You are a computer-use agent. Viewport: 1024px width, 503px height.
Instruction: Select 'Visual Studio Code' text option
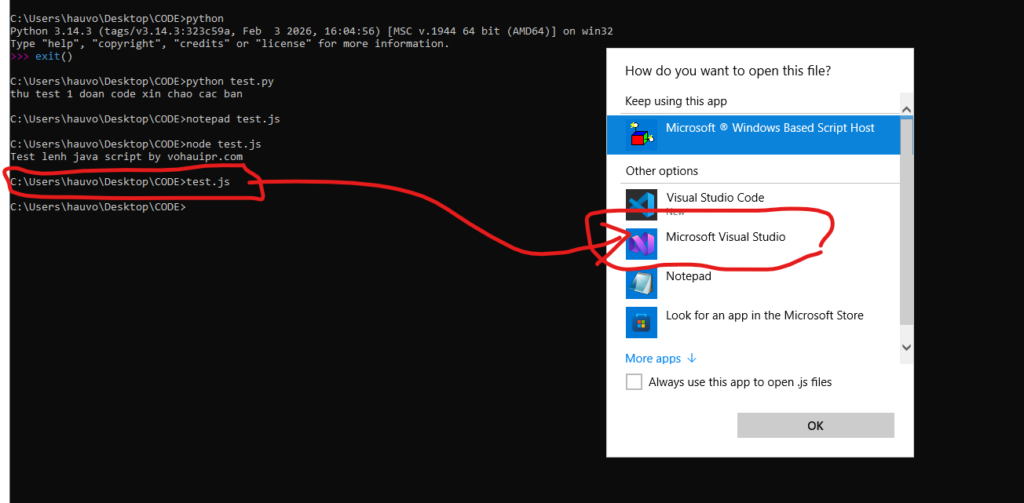click(715, 198)
